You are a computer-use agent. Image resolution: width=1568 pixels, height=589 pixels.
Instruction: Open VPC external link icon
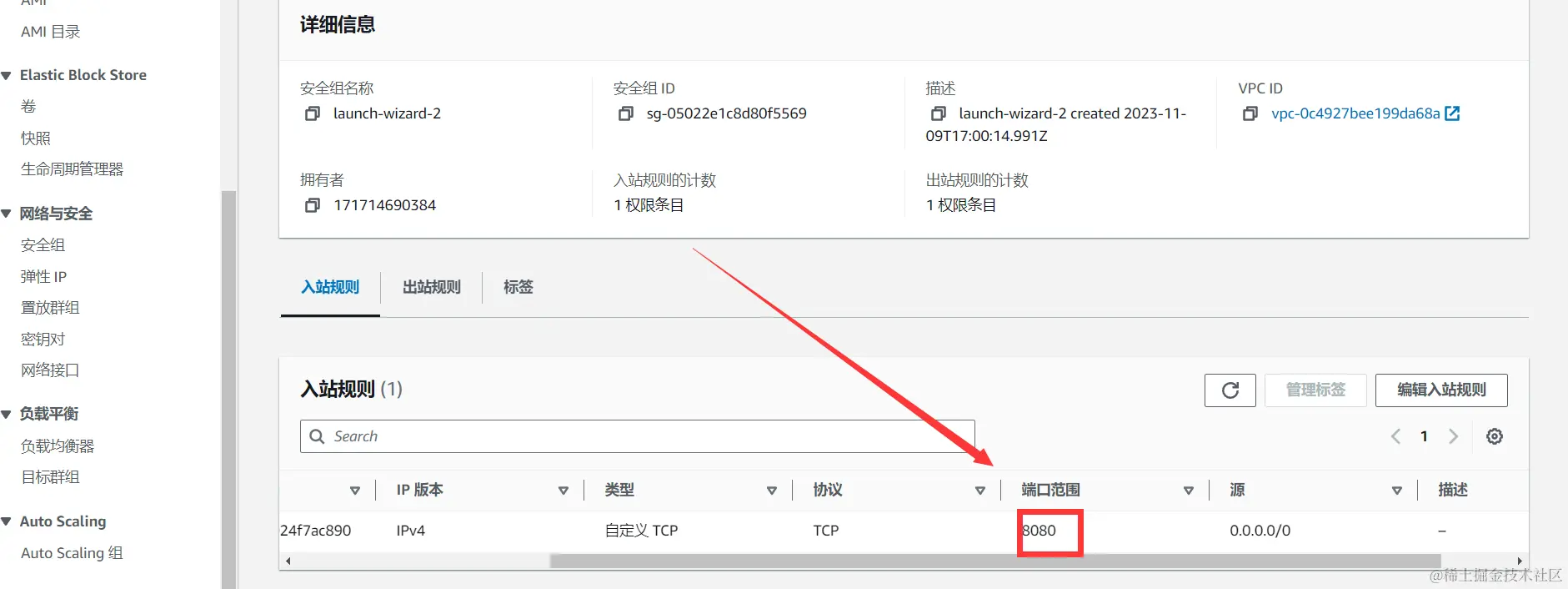1452,113
